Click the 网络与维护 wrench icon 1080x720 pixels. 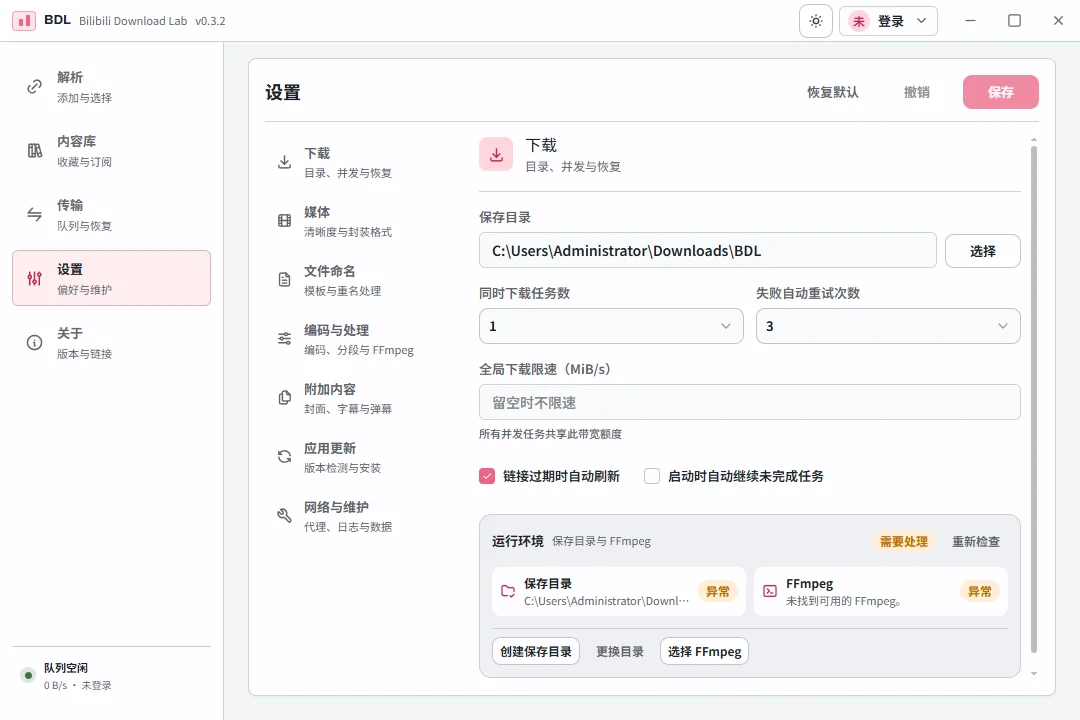pyautogui.click(x=284, y=515)
